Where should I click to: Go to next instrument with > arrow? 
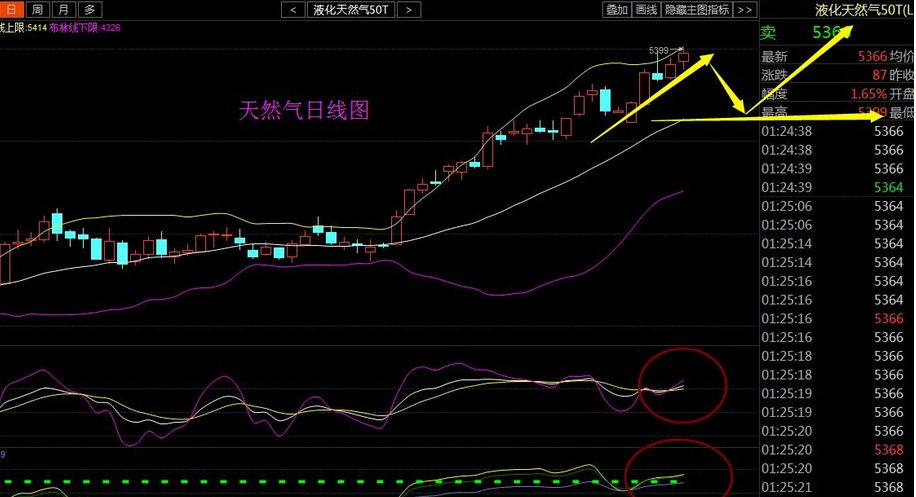click(409, 9)
